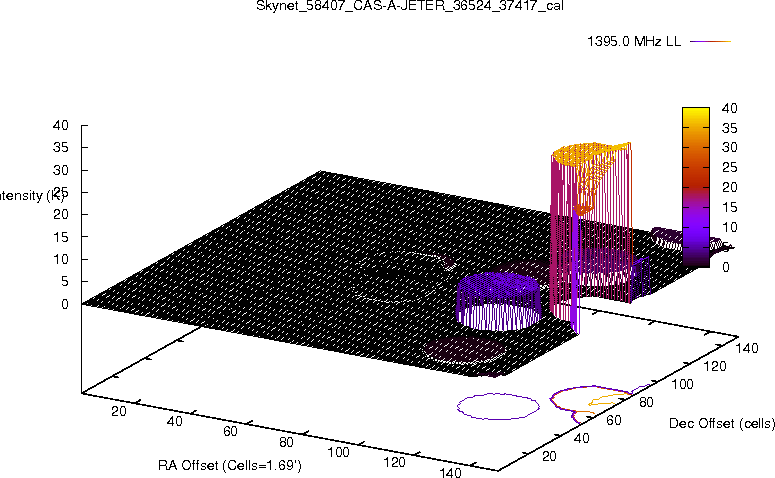Click tick 80 on the RA Offset axis

[286, 442]
